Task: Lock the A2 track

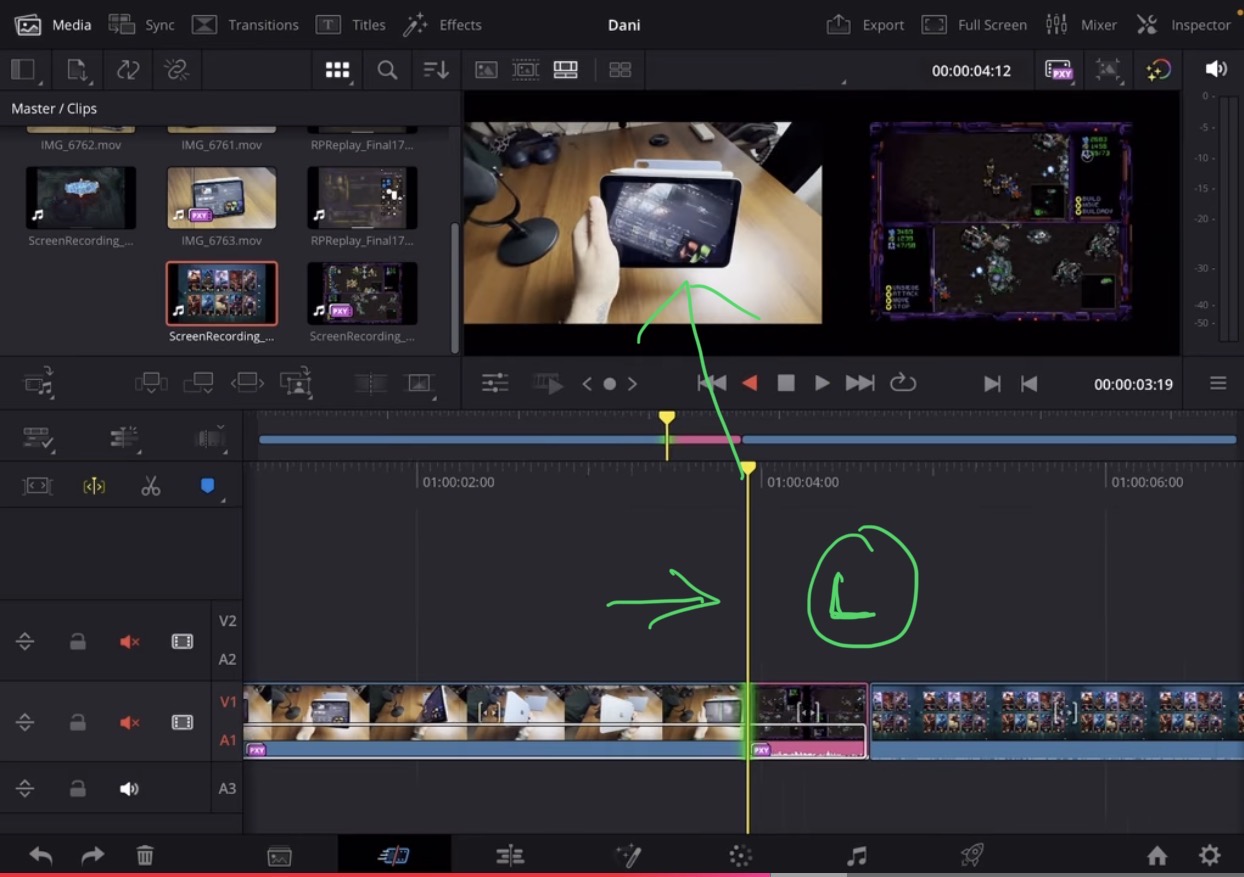Action: coord(78,641)
